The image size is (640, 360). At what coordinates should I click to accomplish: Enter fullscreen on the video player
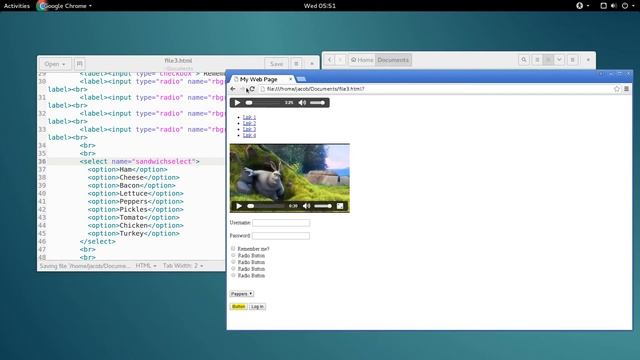(x=340, y=206)
